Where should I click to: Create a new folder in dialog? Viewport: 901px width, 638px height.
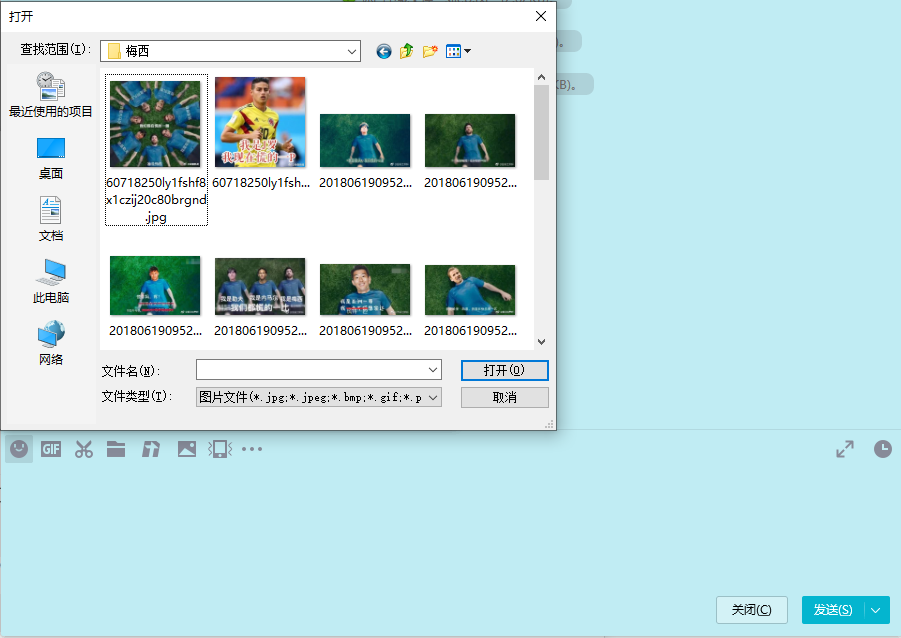tap(430, 51)
